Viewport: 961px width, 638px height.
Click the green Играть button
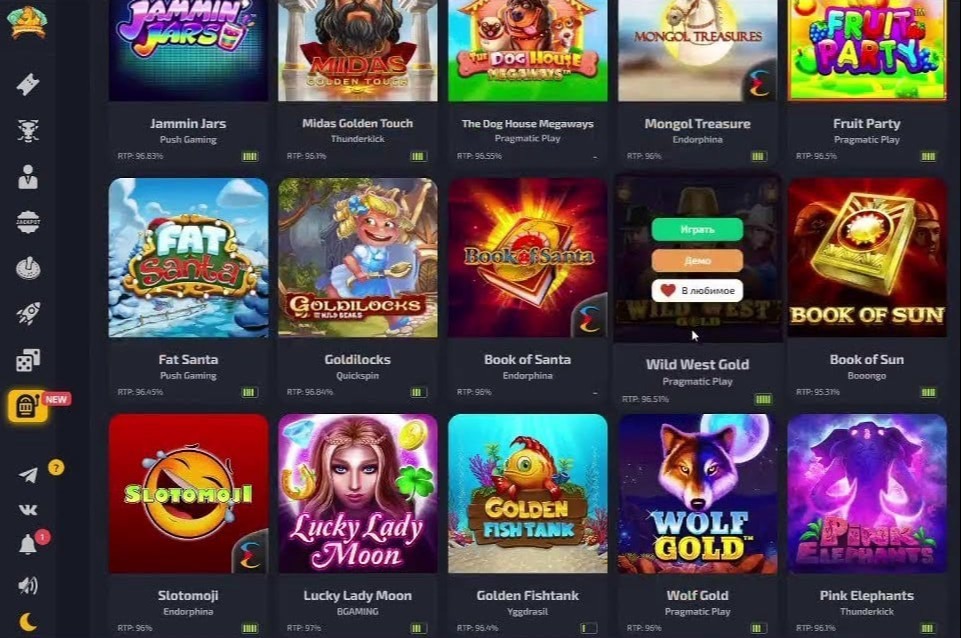(x=697, y=229)
